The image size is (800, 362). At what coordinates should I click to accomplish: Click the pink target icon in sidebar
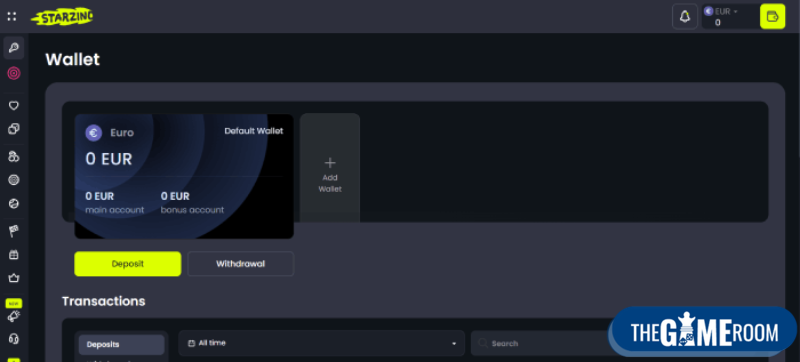pos(14,73)
